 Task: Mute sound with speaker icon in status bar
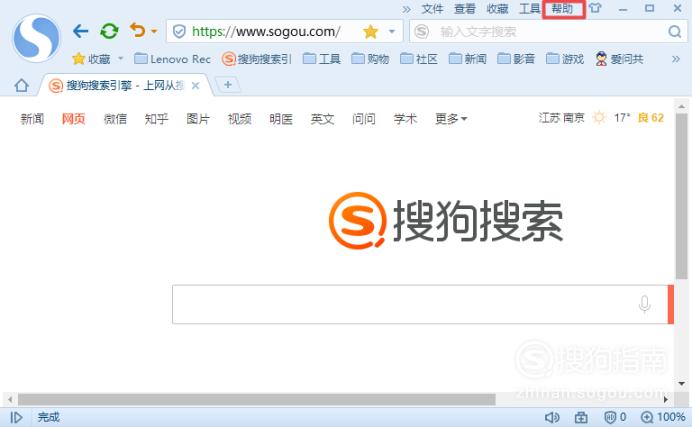(x=552, y=417)
